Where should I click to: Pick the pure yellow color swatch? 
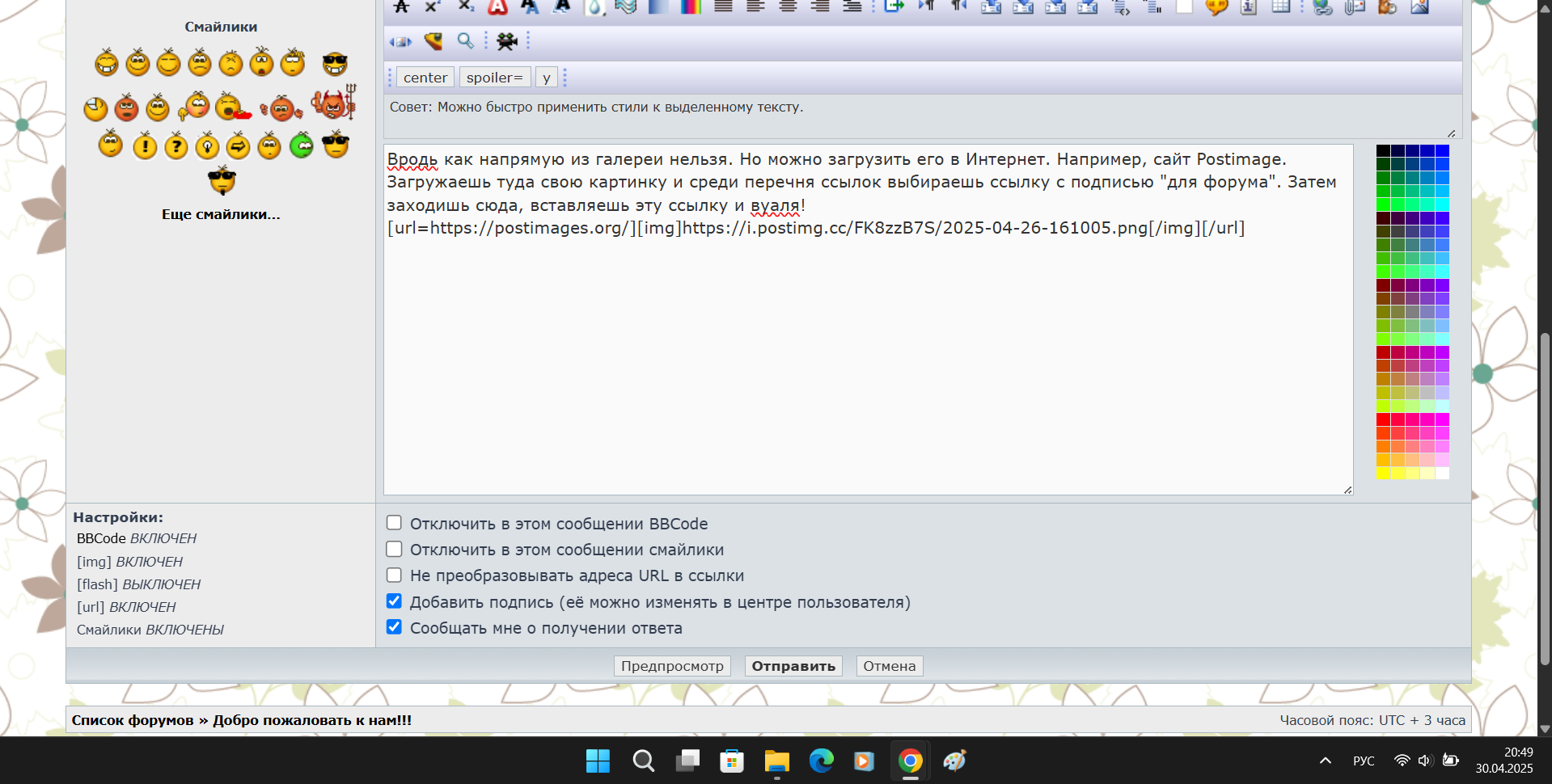pyautogui.click(x=1383, y=473)
